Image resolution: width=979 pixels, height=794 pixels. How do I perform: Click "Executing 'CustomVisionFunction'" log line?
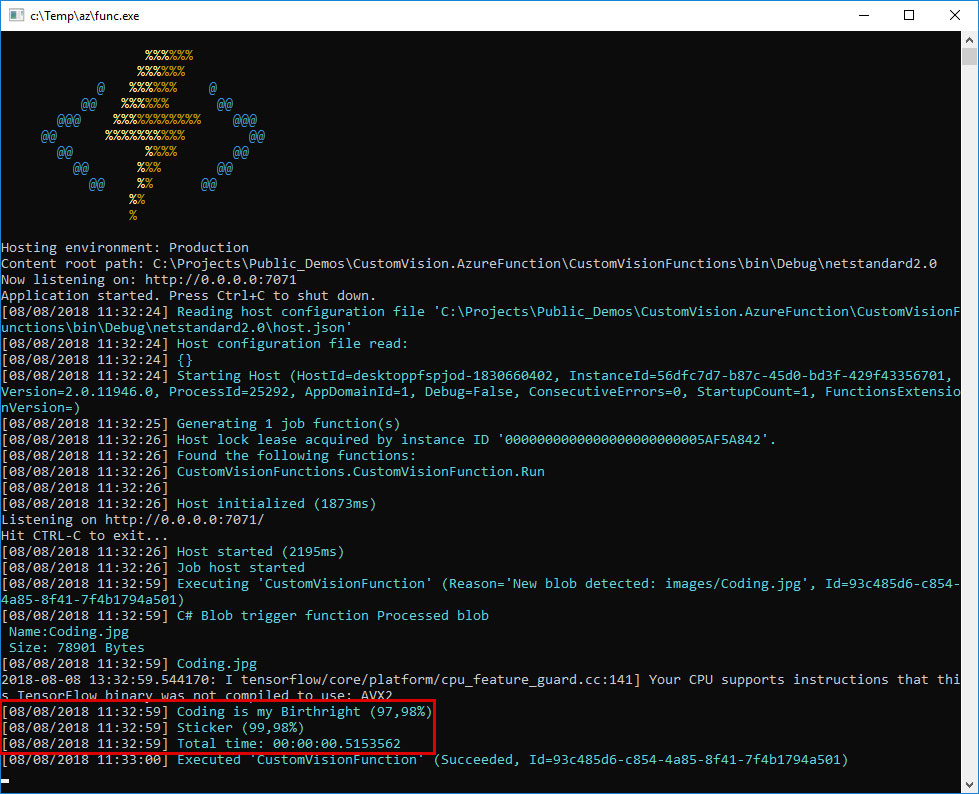(480, 592)
